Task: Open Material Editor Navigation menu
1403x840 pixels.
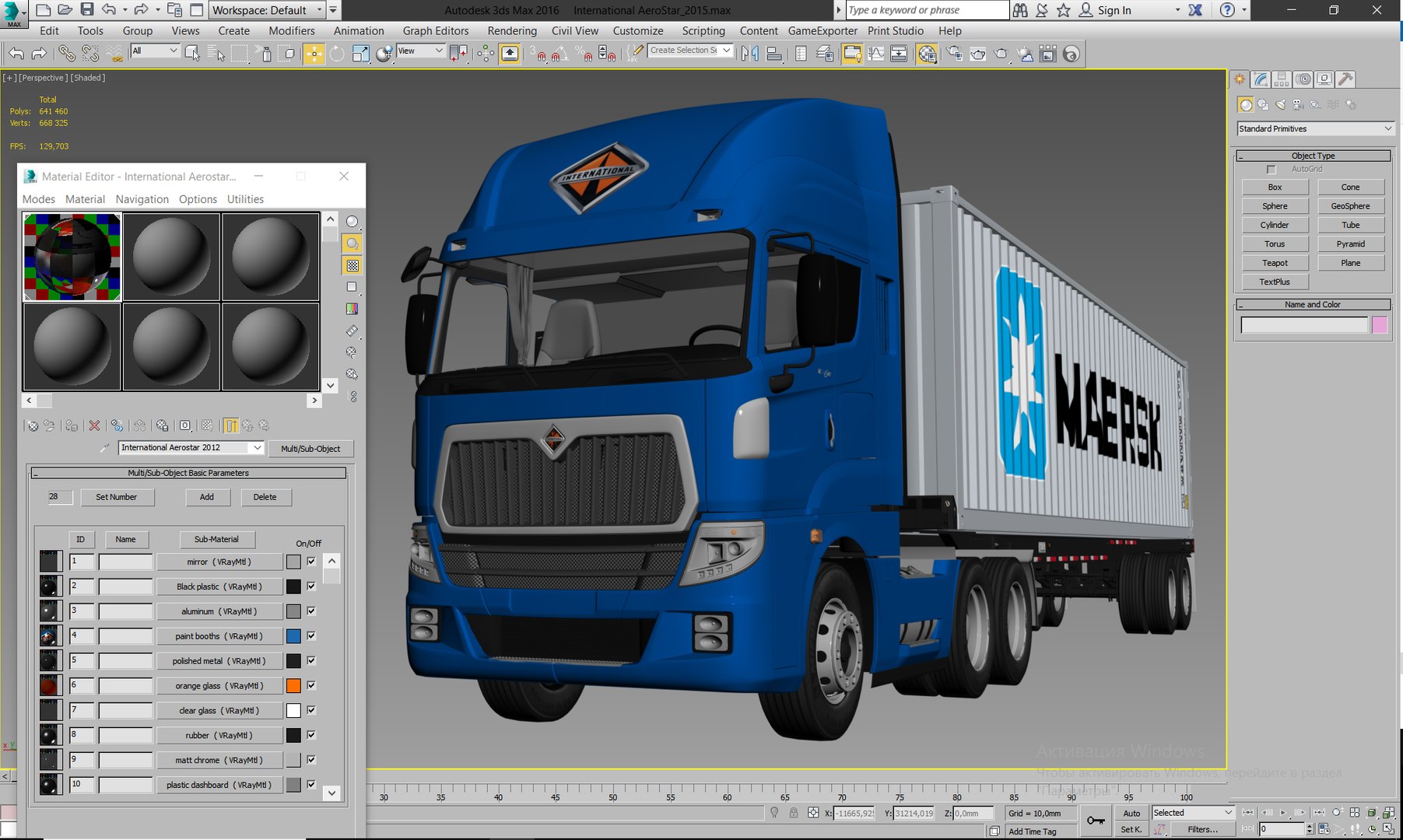Action: (142, 199)
